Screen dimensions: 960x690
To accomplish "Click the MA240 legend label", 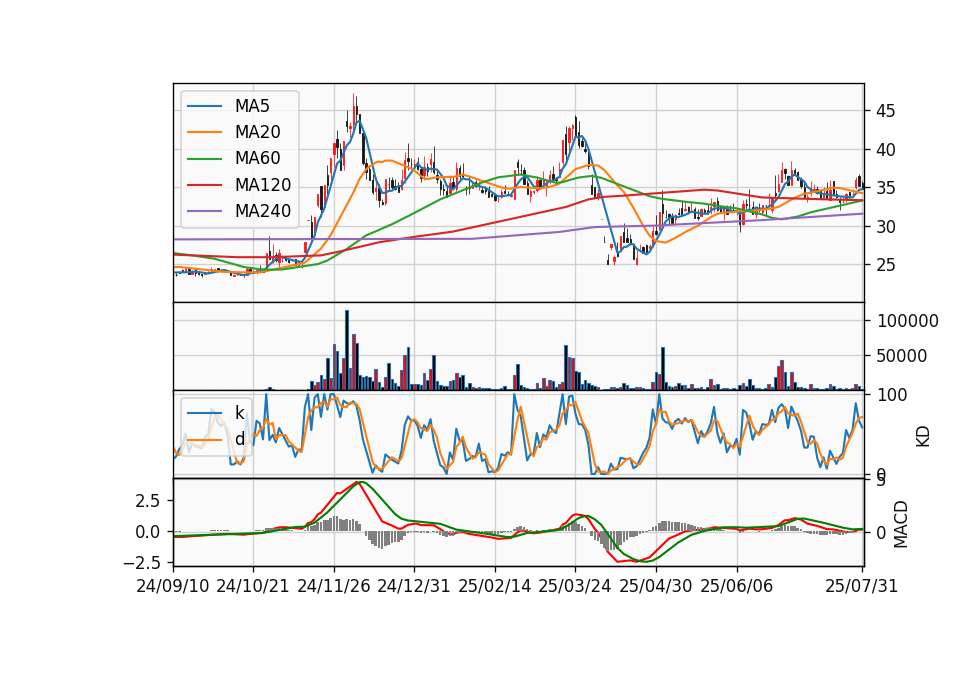I will [x=263, y=211].
